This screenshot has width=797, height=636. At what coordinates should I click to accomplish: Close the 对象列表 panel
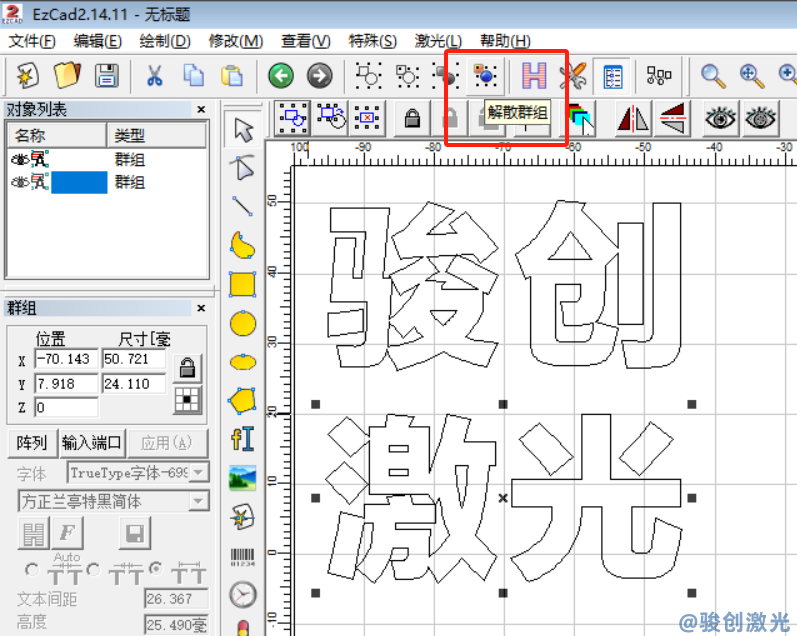[201, 109]
